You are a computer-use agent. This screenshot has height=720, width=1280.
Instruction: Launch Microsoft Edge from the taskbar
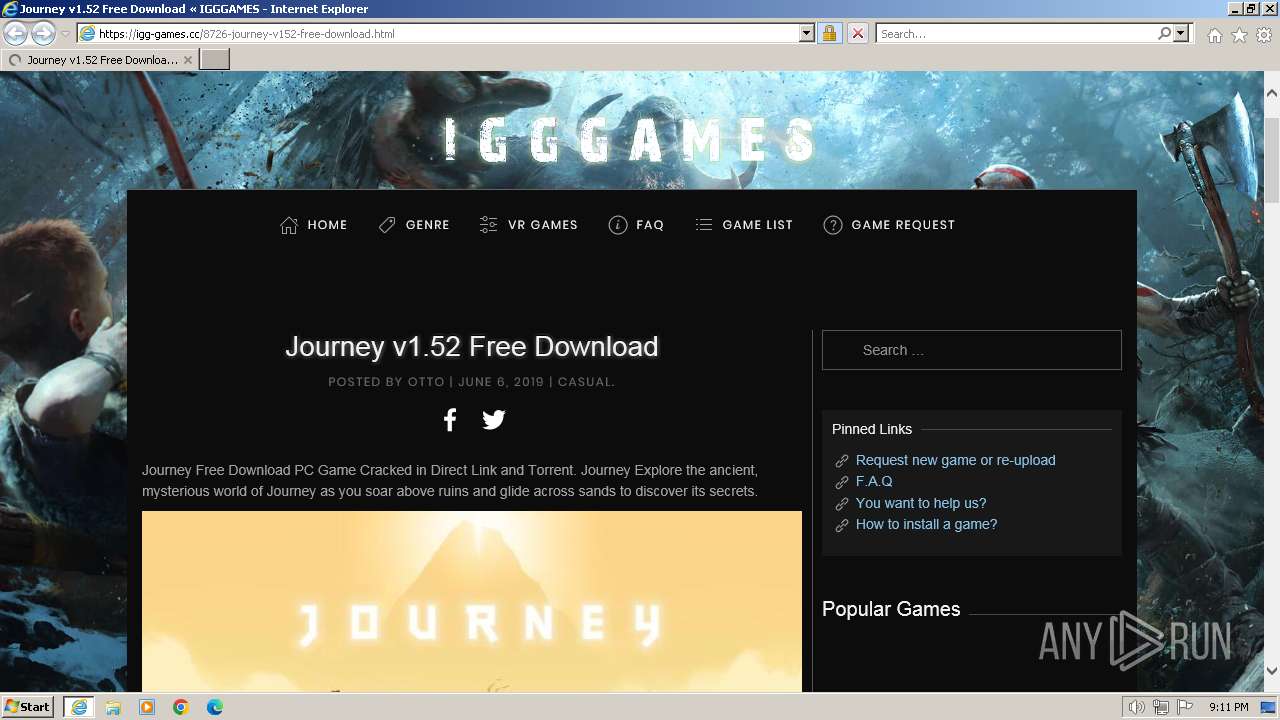coord(215,707)
